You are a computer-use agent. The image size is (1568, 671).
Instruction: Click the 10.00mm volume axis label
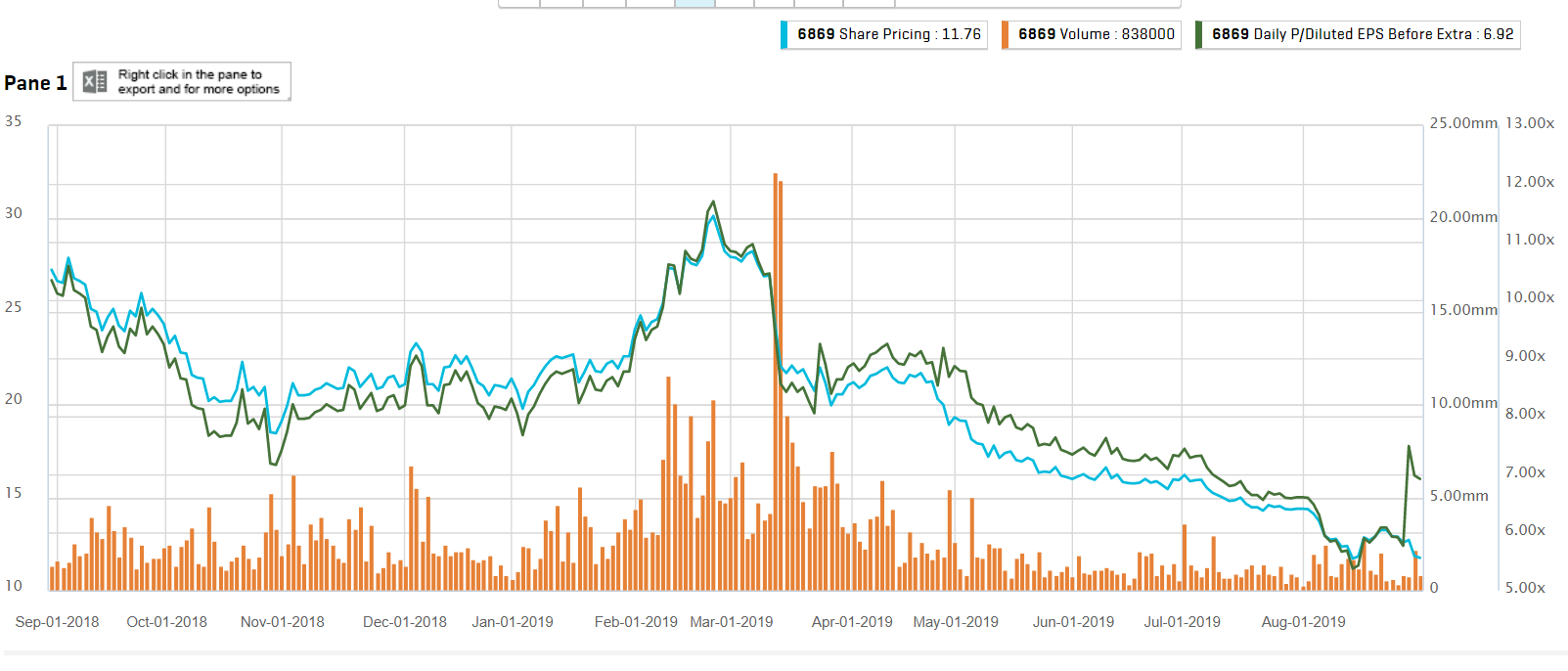(x=1462, y=403)
